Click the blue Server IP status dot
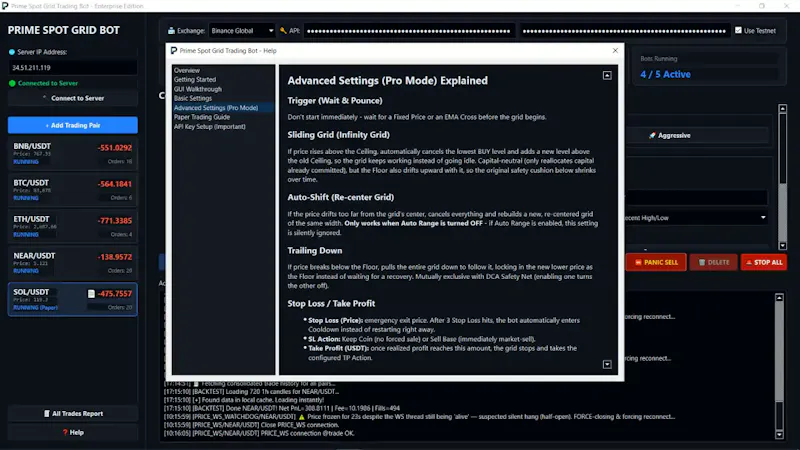Viewport: 800px width, 450px height. 12,52
